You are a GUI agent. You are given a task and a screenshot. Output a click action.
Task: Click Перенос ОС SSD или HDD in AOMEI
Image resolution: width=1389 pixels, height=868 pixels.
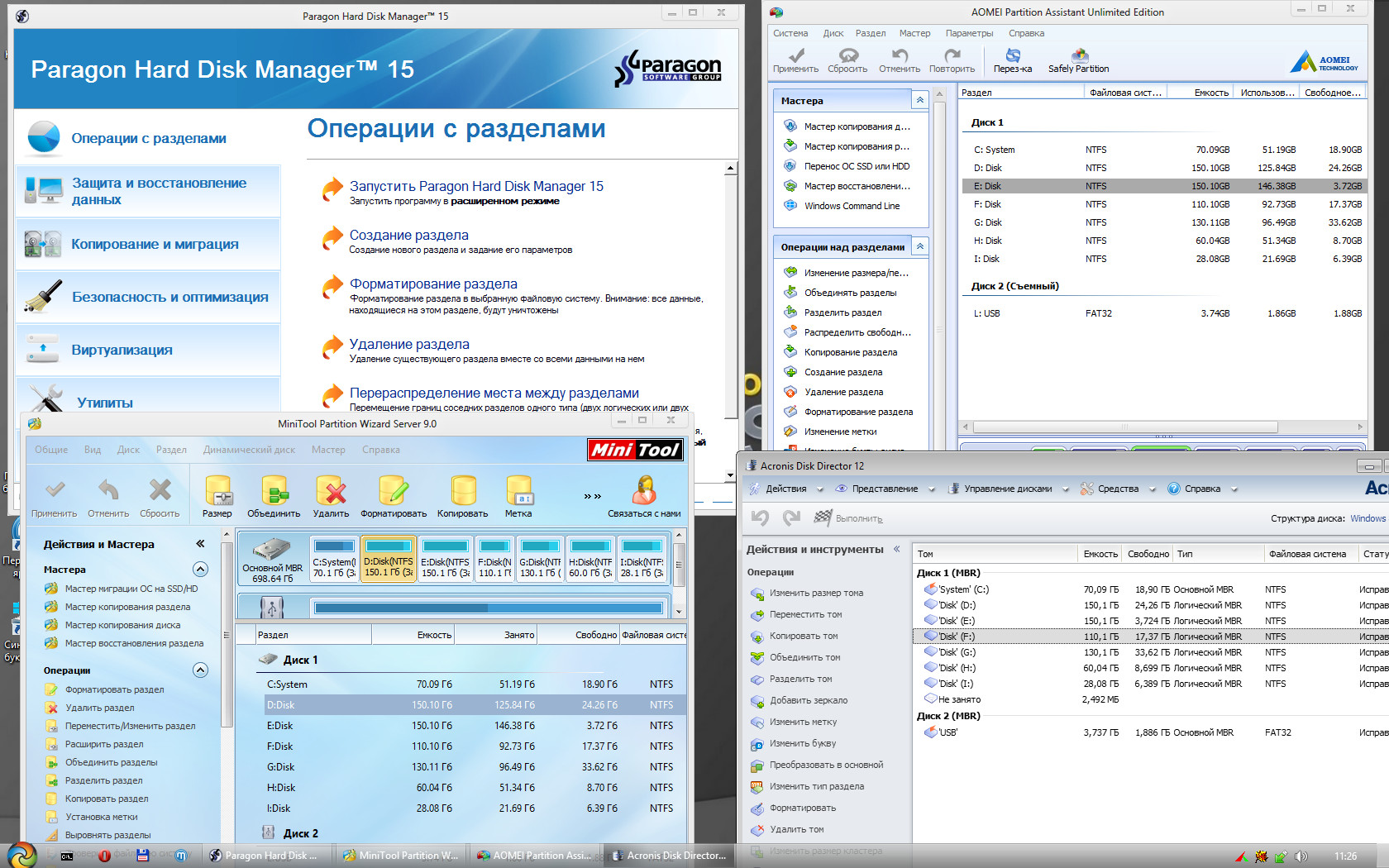pyautogui.click(x=857, y=166)
